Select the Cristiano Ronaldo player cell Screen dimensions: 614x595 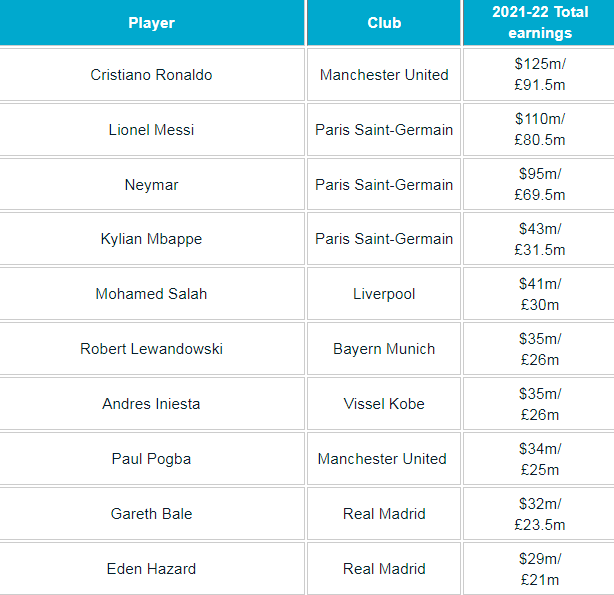pos(151,75)
